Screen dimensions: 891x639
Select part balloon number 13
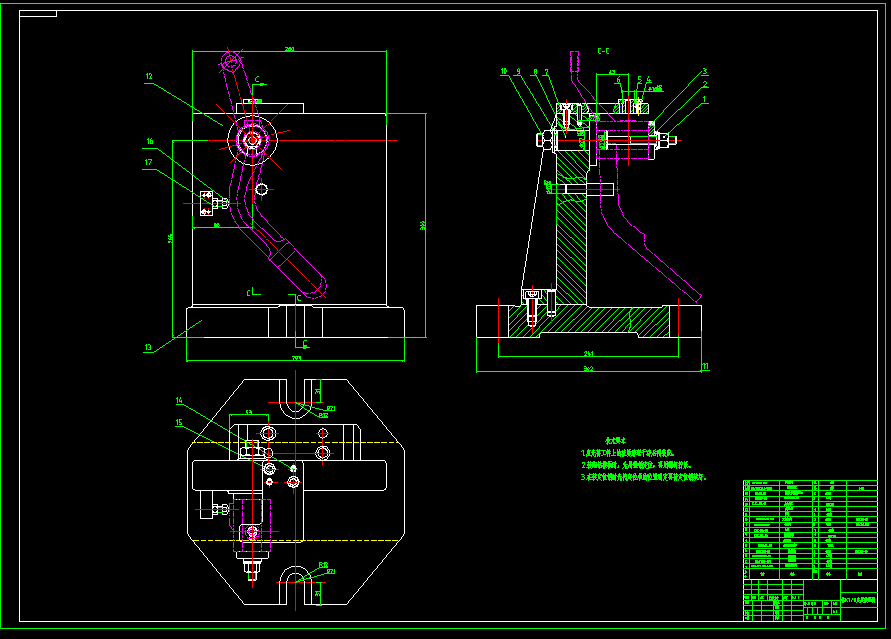148,347
